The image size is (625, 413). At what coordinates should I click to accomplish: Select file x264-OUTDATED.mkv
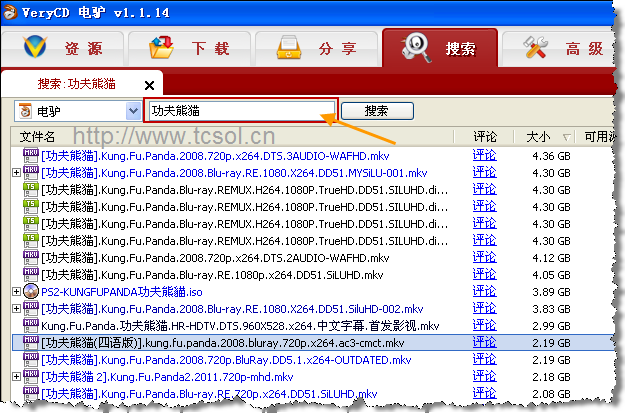(x=226, y=360)
